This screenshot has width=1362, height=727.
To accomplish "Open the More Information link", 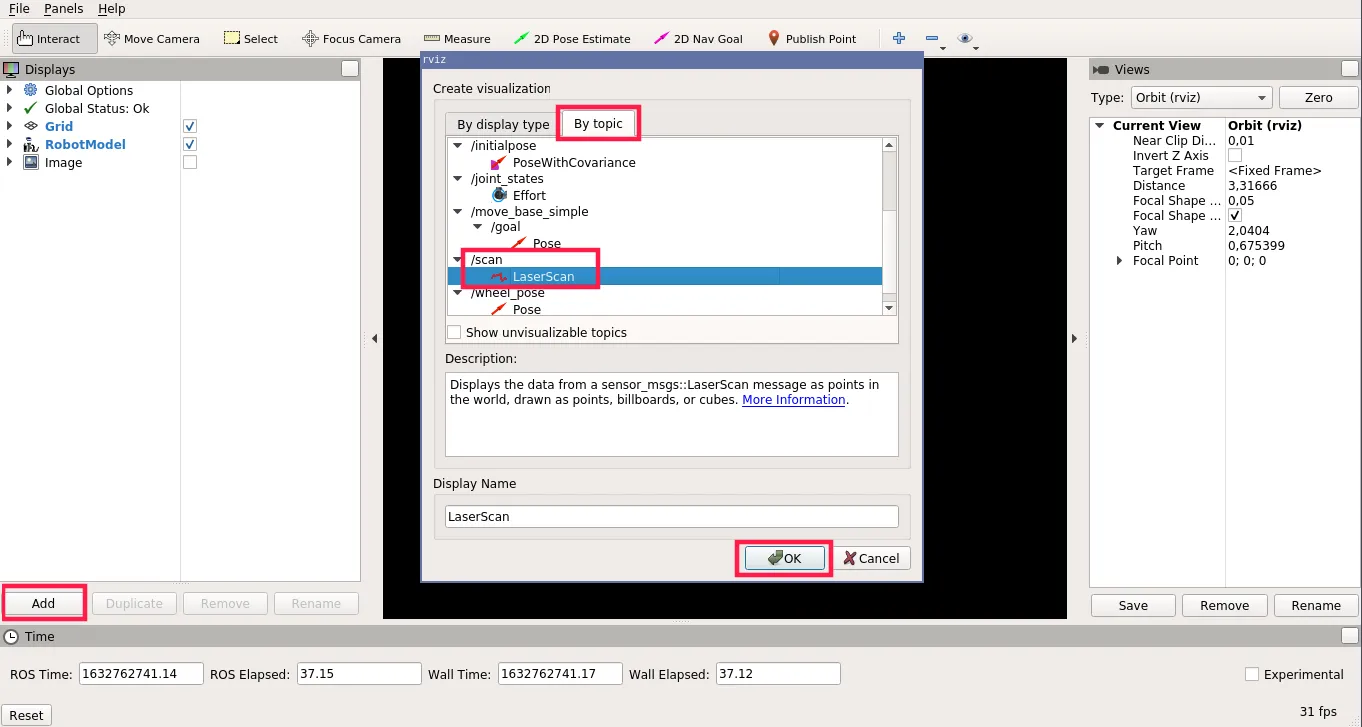I will pos(793,400).
